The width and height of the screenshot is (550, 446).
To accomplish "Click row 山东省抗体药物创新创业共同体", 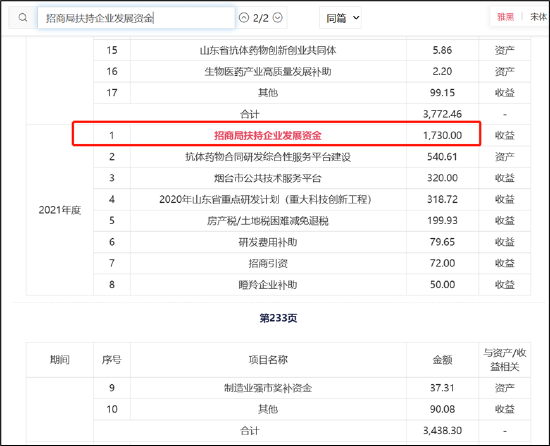I will pyautogui.click(x=268, y=50).
